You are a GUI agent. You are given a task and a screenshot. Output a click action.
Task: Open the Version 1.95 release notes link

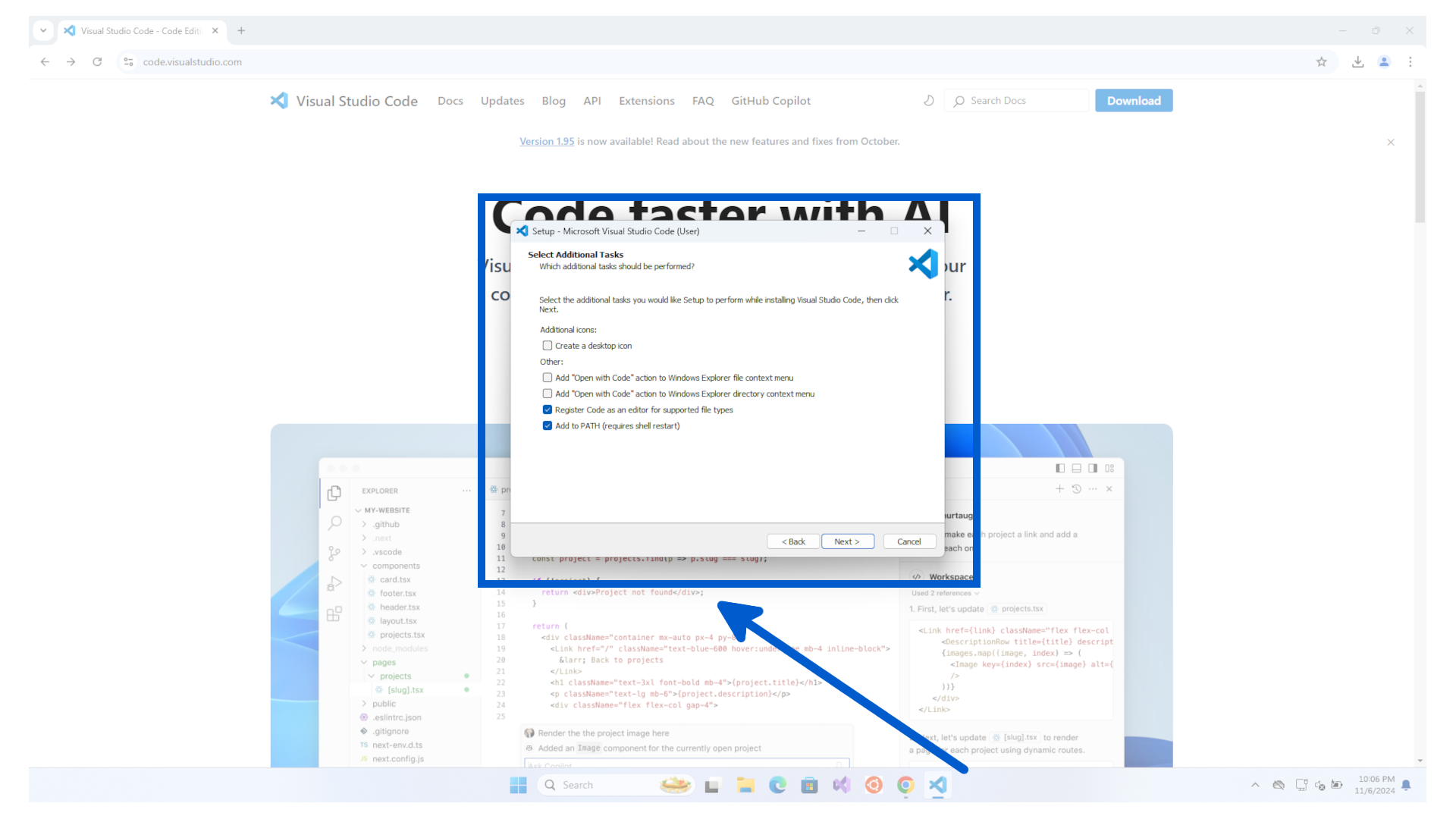pos(546,141)
